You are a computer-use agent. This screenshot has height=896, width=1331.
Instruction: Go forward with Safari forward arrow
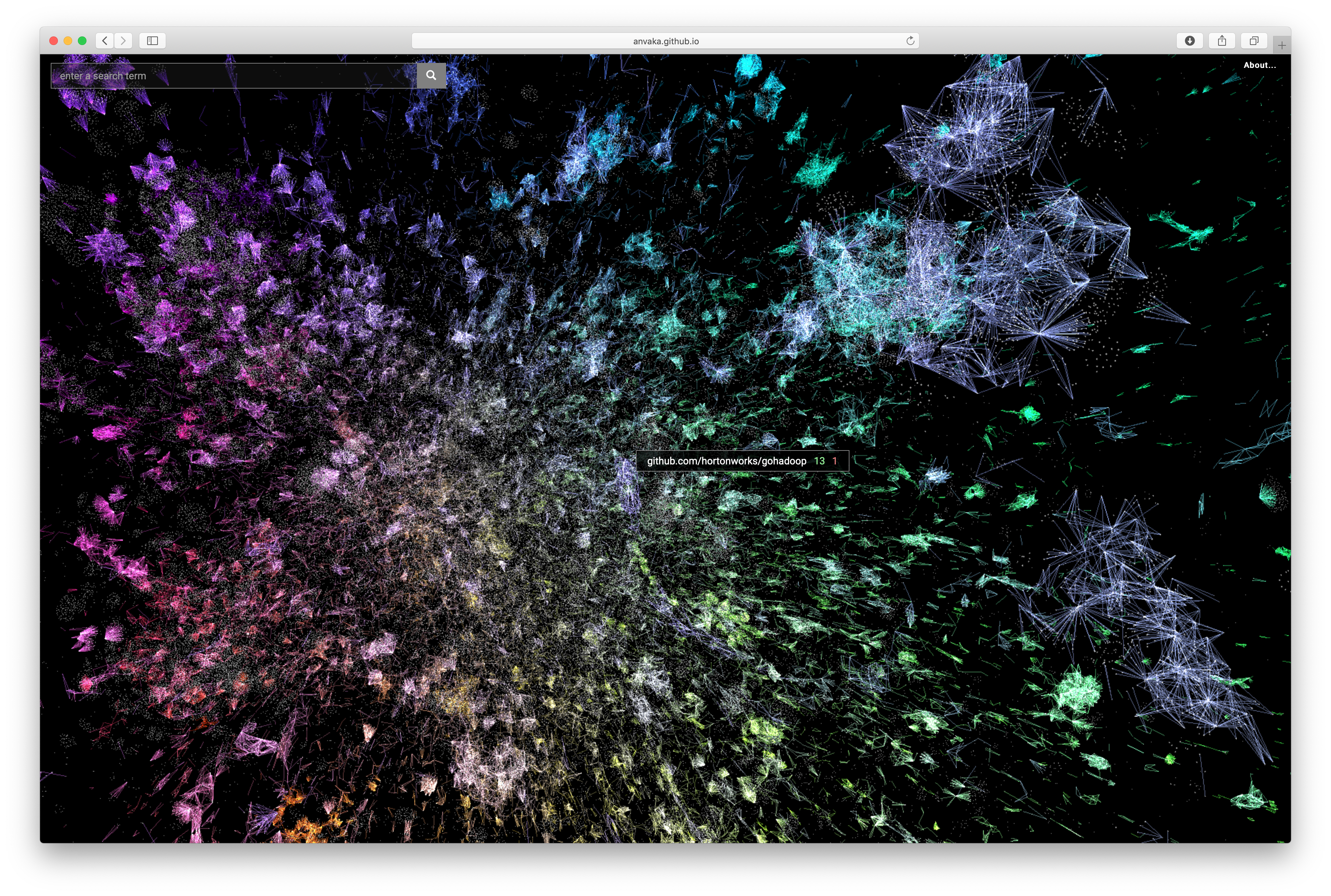[123, 41]
